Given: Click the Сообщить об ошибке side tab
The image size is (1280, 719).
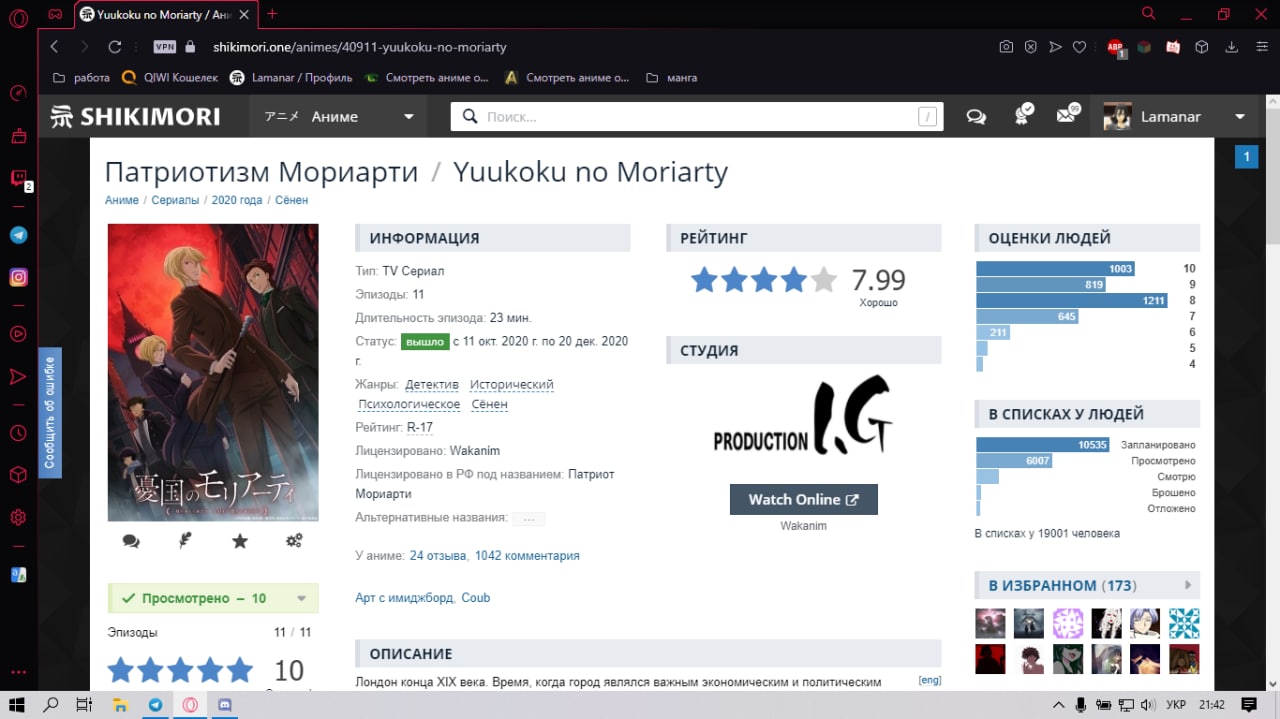Looking at the screenshot, I should (50, 412).
